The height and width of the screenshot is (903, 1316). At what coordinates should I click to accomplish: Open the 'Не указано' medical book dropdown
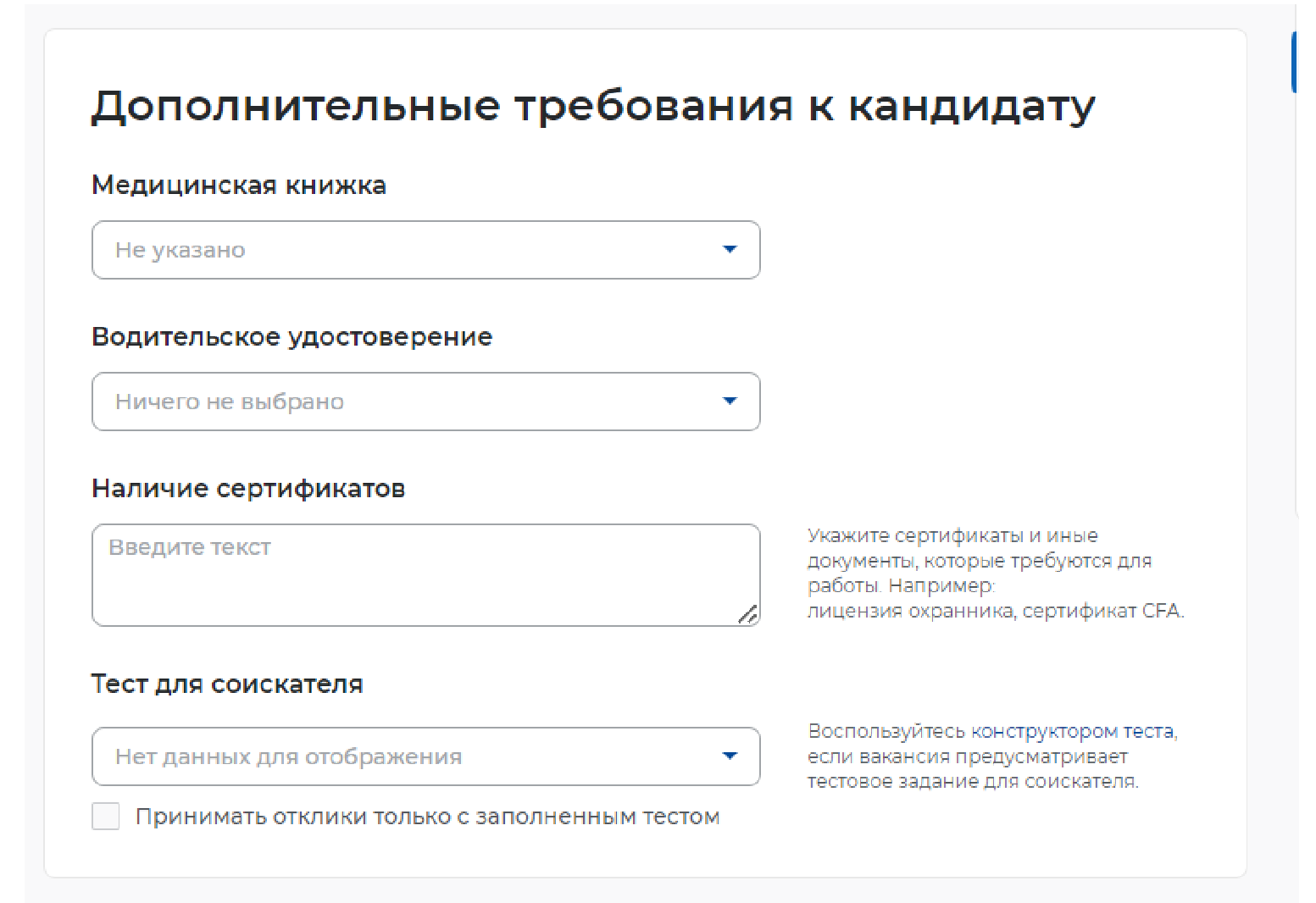tap(407, 250)
